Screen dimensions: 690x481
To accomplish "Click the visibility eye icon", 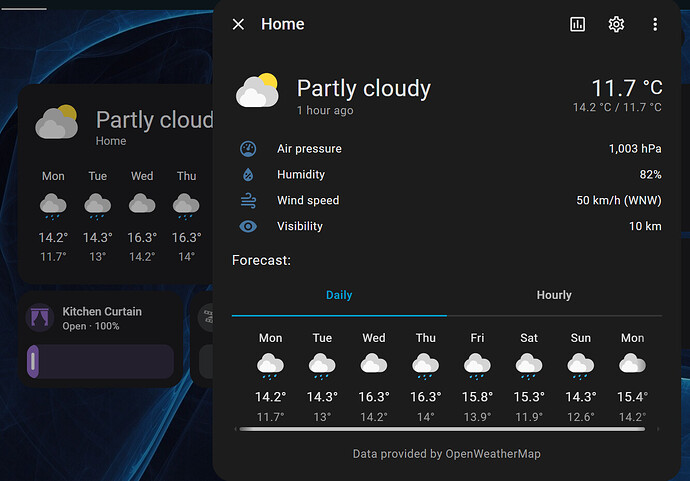I will point(248,226).
